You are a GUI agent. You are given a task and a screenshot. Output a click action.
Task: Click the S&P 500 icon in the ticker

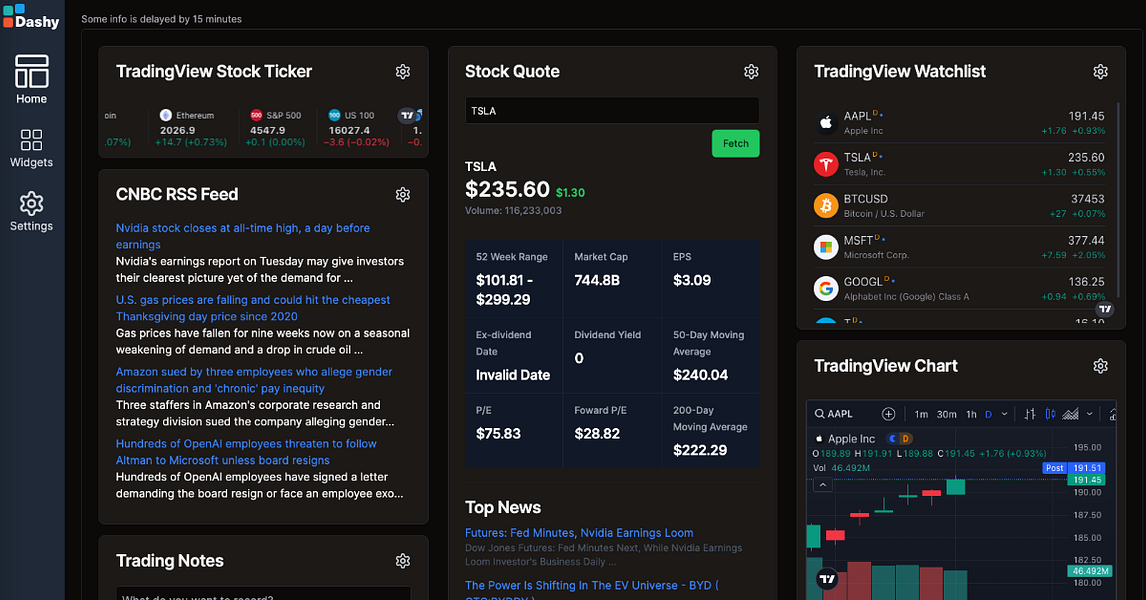[x=256, y=115]
